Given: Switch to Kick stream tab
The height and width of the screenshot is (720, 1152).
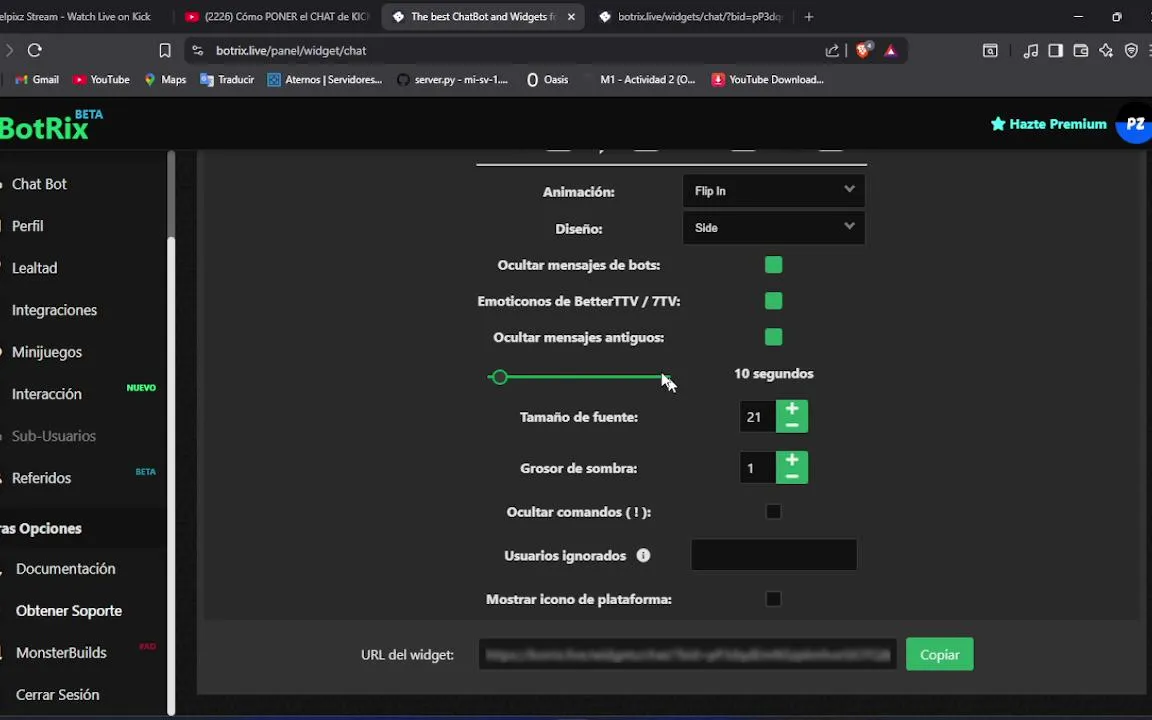Looking at the screenshot, I should click(77, 16).
